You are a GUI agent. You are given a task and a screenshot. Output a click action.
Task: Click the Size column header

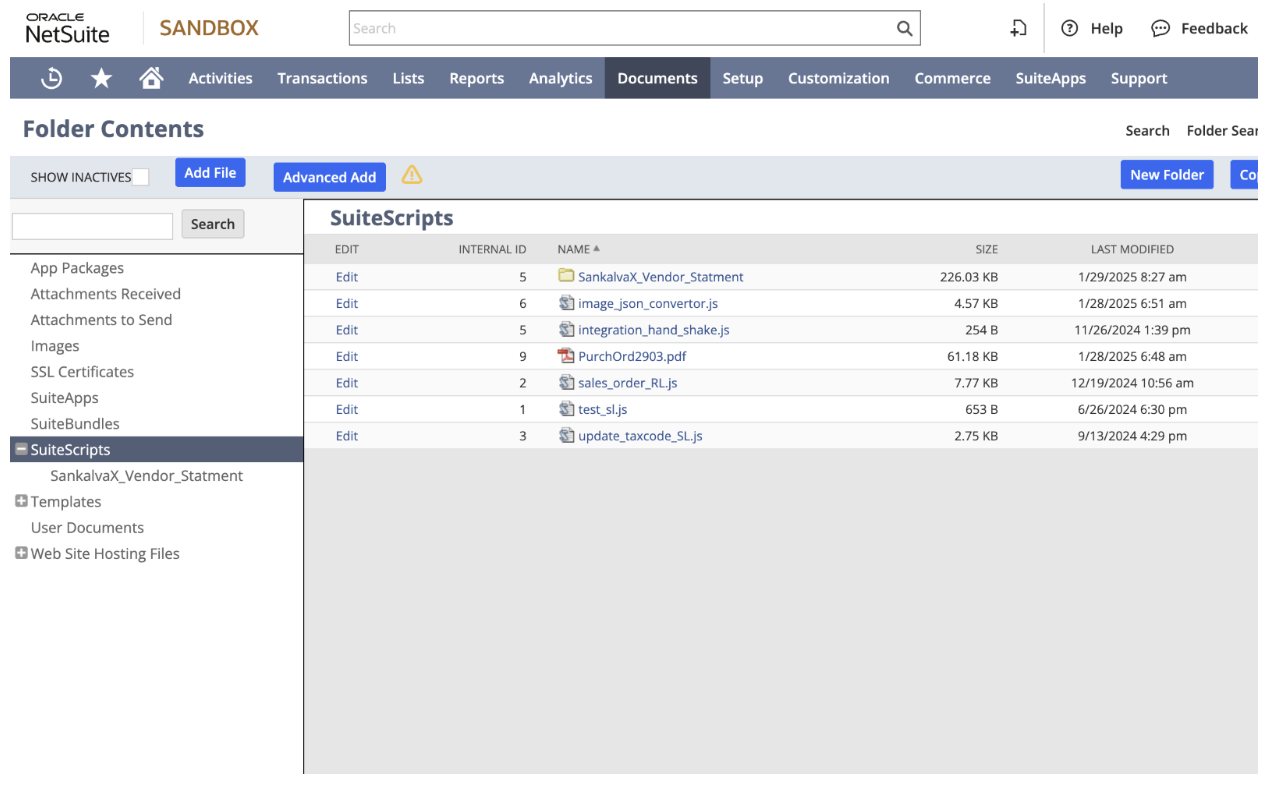[x=987, y=249]
